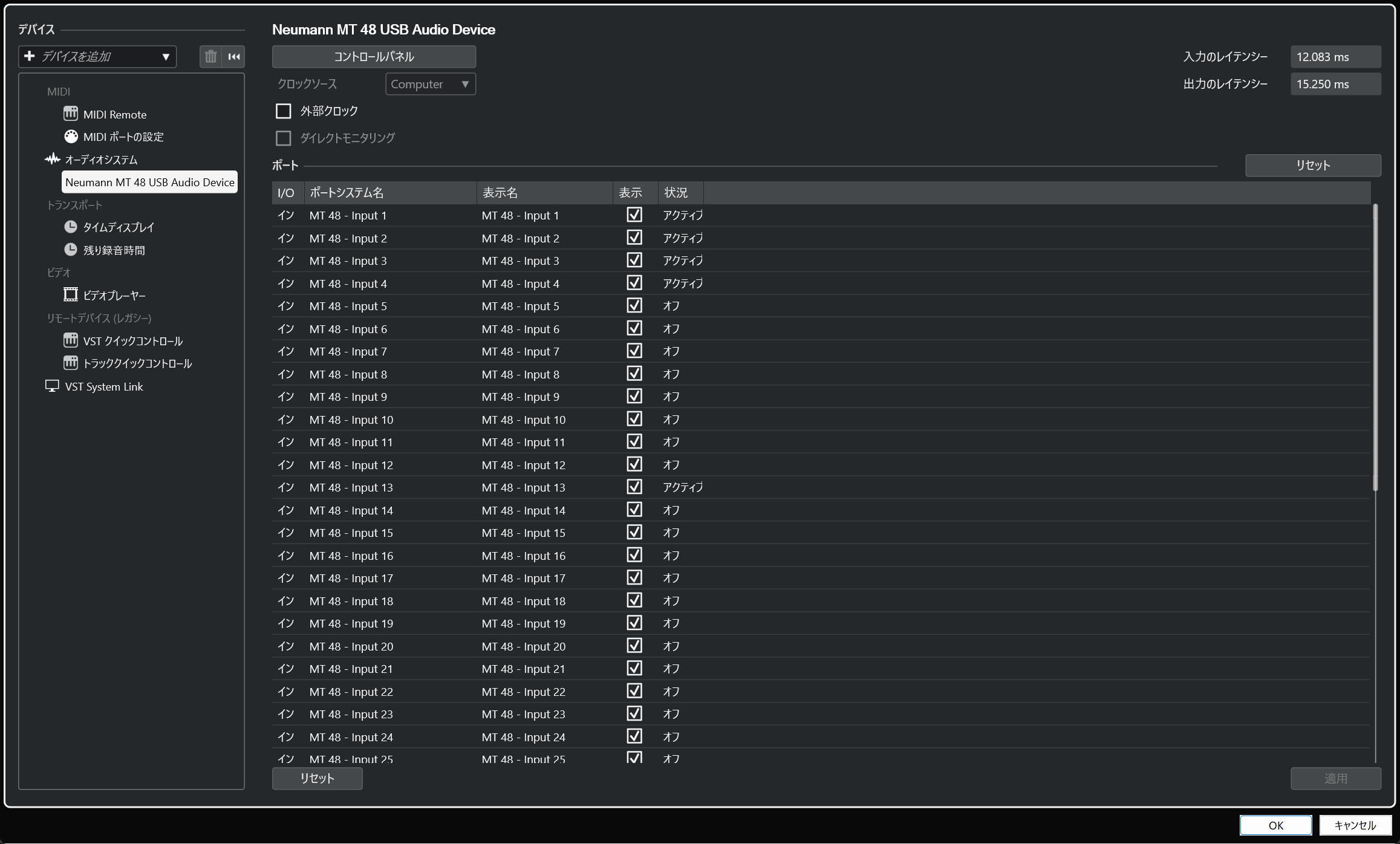
Task: Select トラッククイックコントロール in the tree
Action: point(137,363)
